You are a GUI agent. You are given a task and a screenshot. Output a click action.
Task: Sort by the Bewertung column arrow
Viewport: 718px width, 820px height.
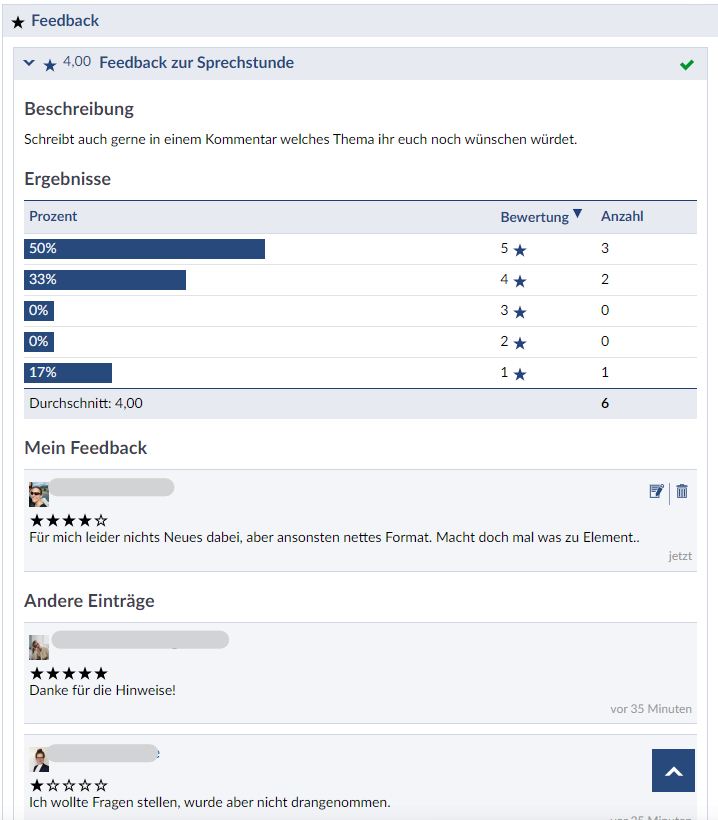[577, 214]
